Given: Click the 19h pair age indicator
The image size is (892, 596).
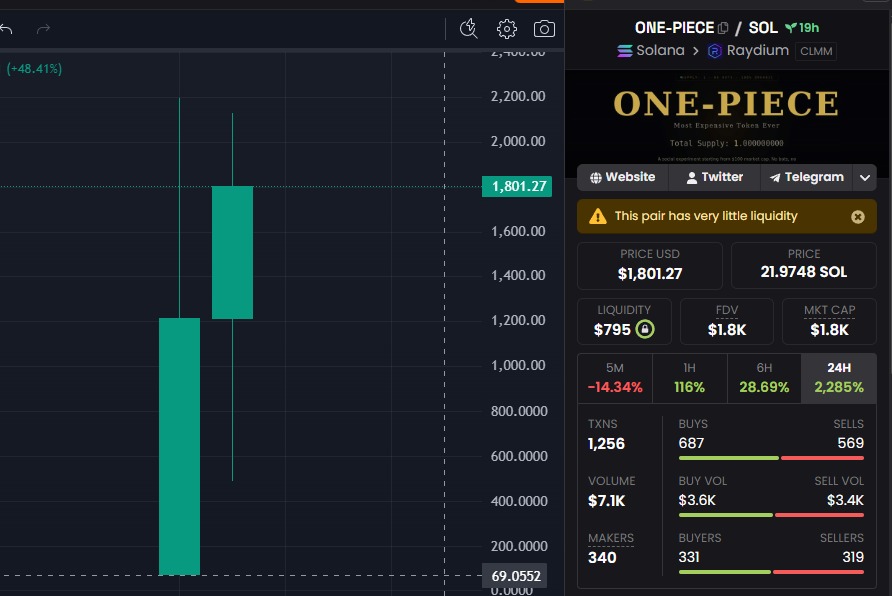Looking at the screenshot, I should pyautogui.click(x=802, y=27).
